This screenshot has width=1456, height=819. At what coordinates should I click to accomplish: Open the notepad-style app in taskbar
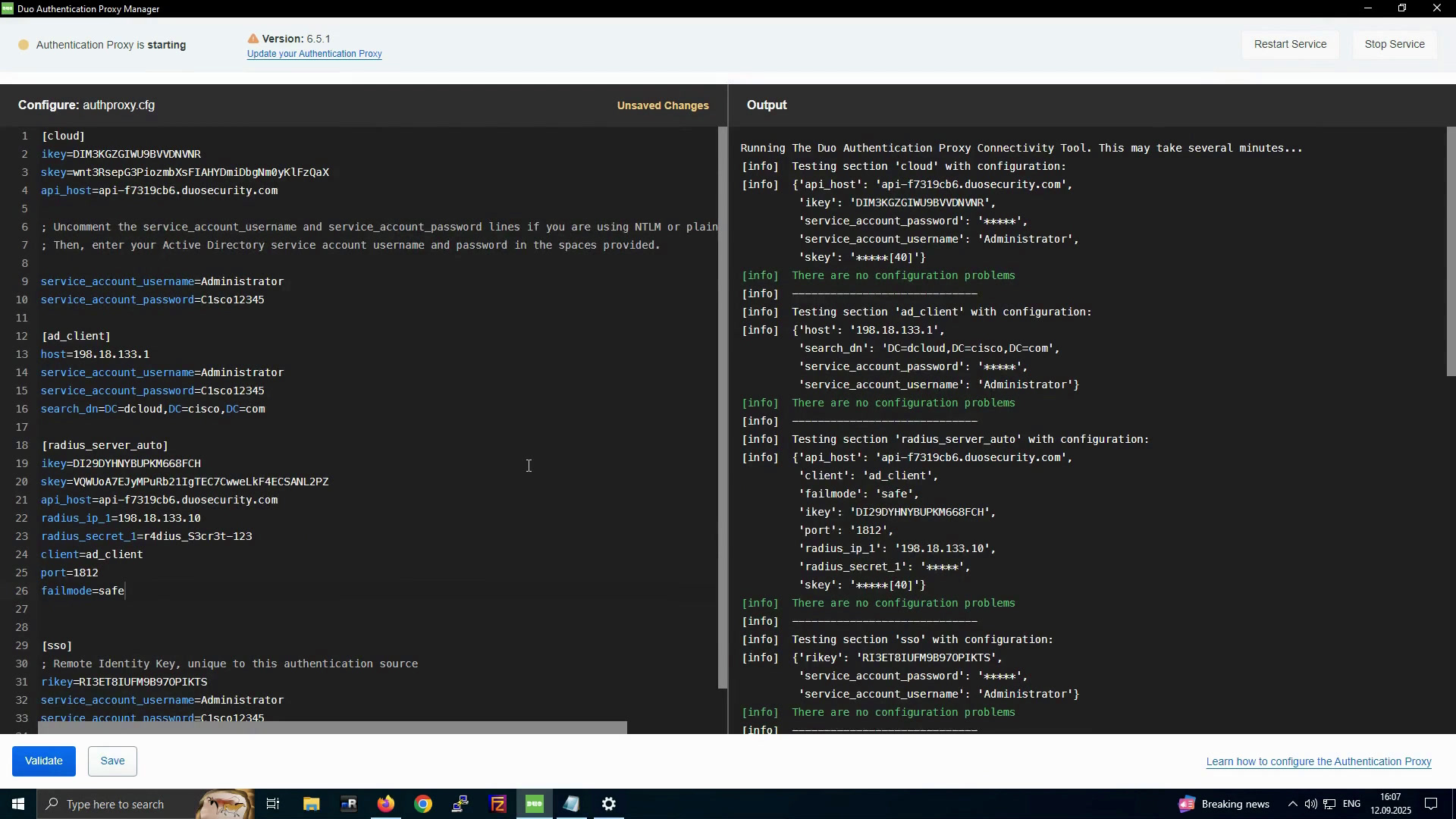coord(572,805)
